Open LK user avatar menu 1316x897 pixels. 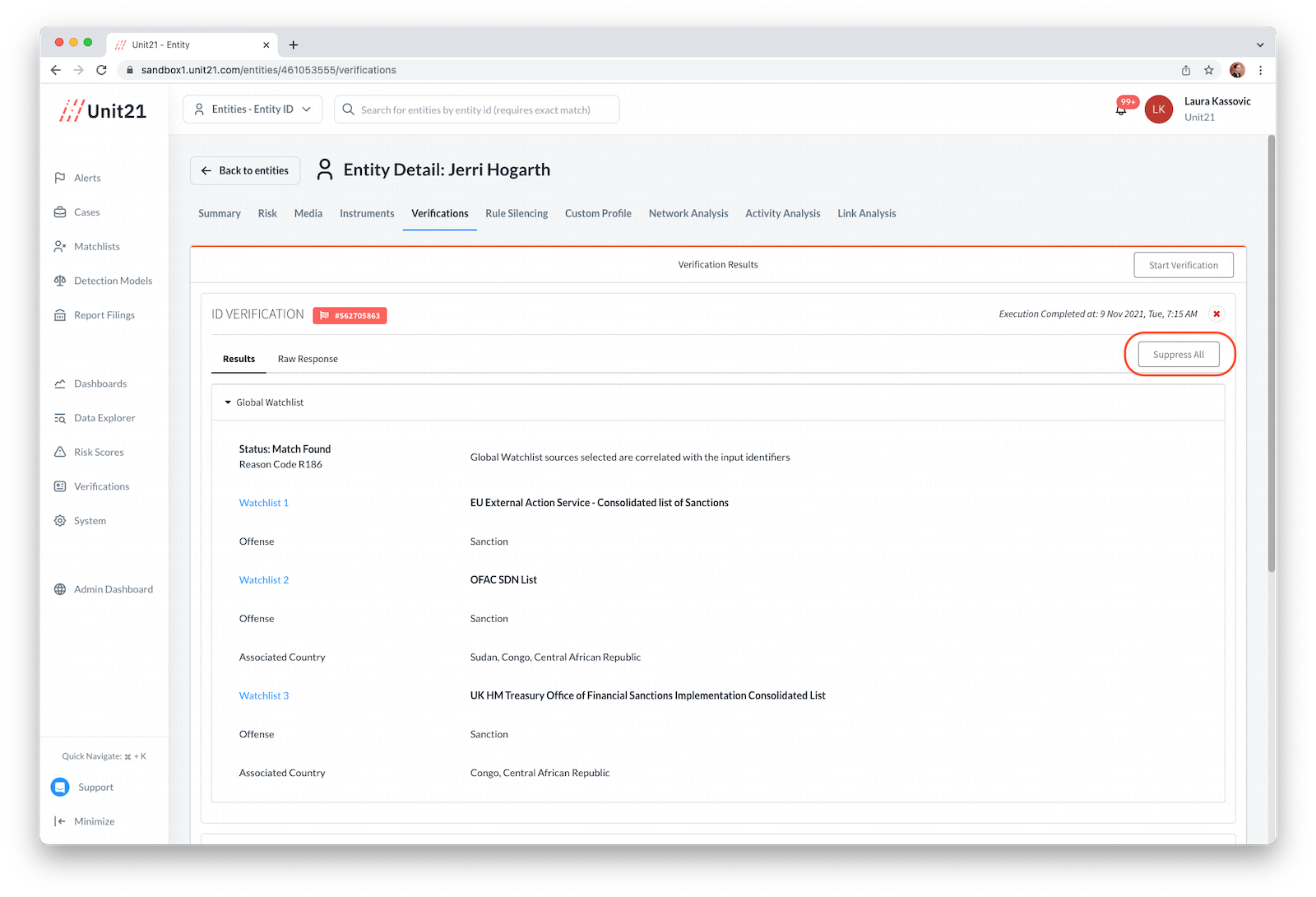pos(1158,109)
